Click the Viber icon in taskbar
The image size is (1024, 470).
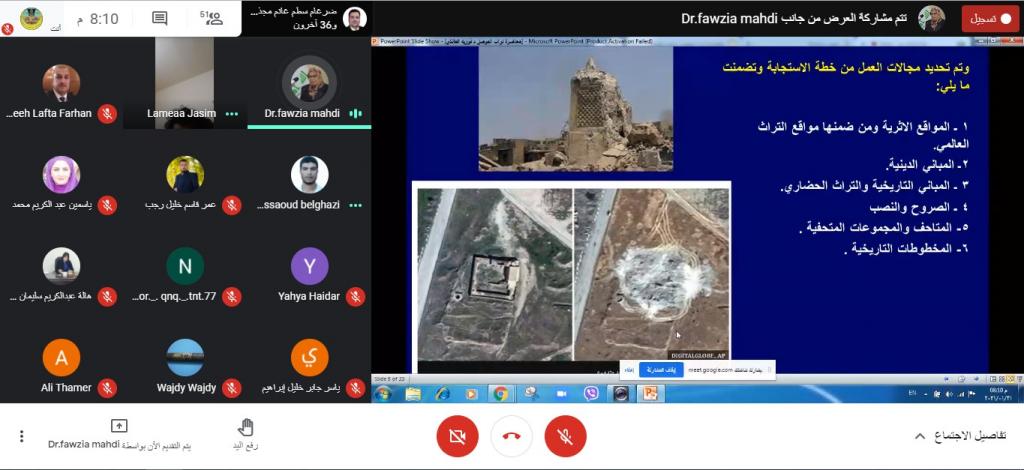click(590, 394)
